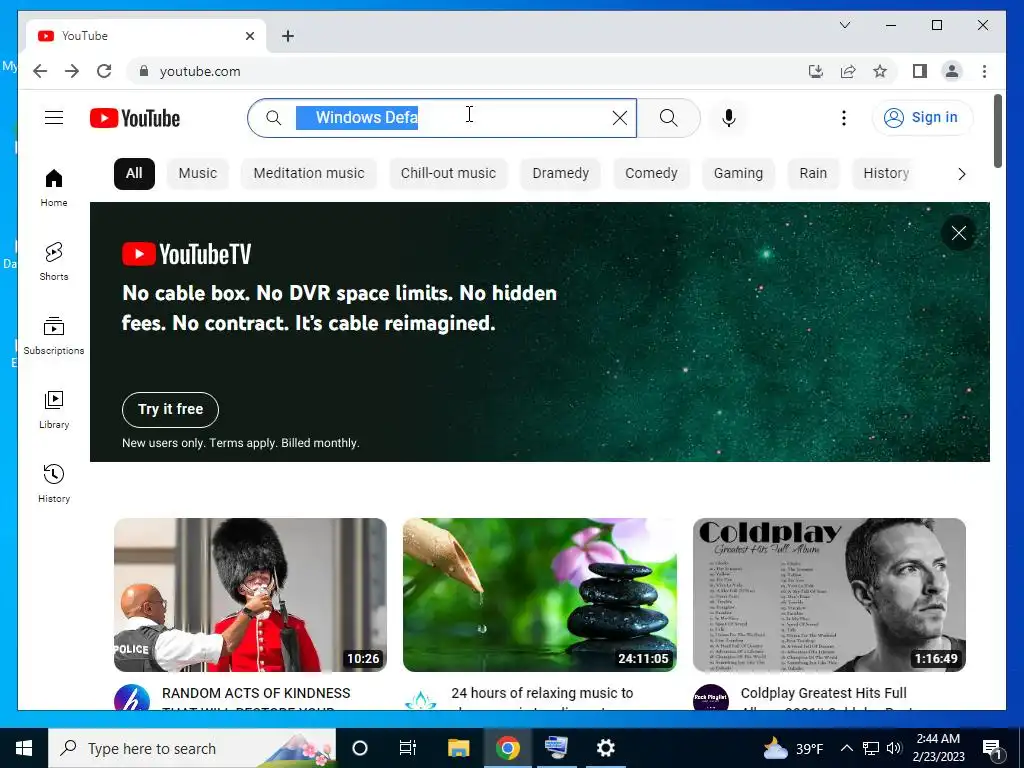Go to Home in sidebar
This screenshot has width=1024, height=768.
point(54,187)
